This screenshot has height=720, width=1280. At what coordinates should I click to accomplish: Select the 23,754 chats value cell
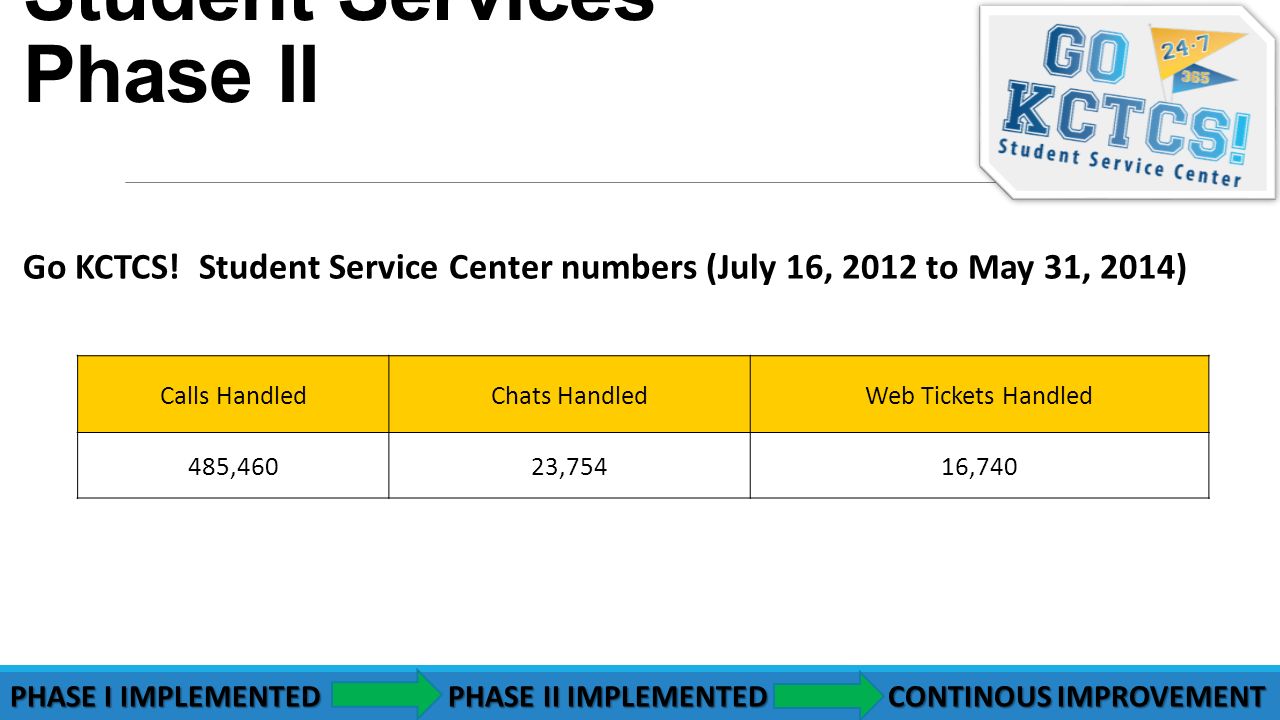[569, 466]
